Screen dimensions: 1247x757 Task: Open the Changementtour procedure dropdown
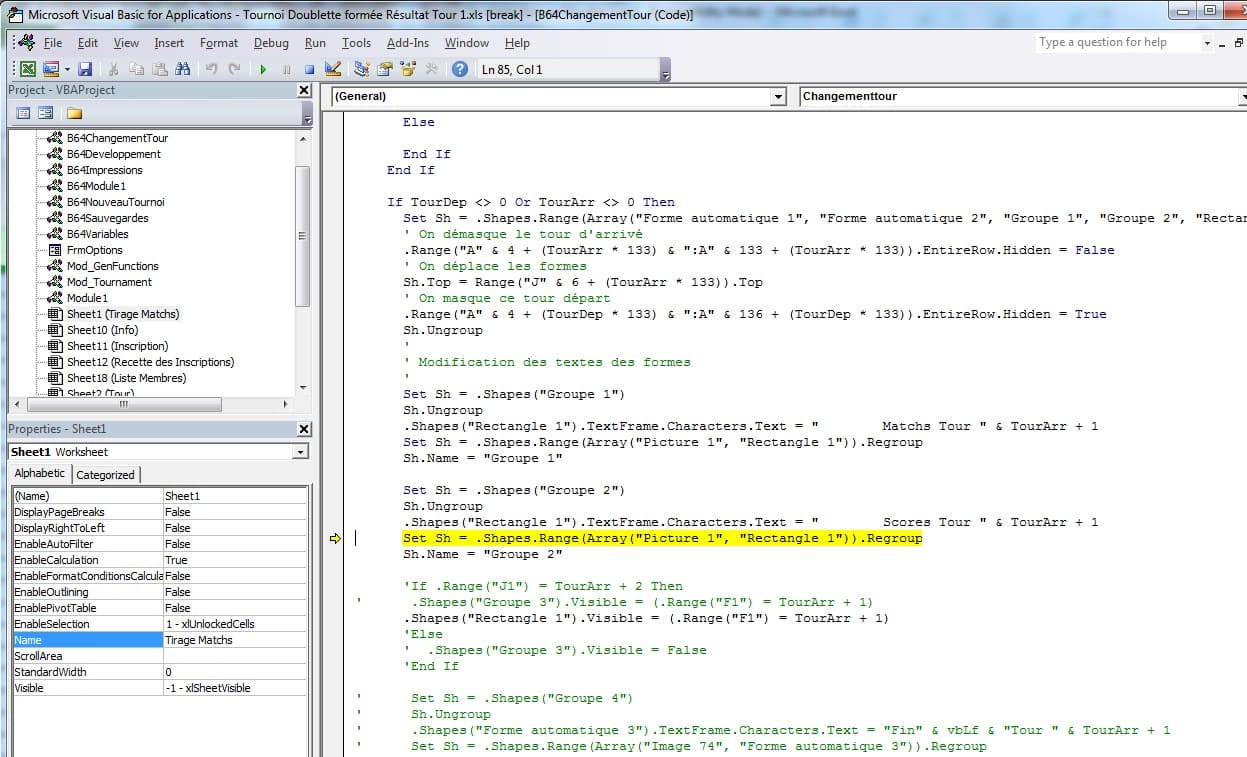coord(1242,97)
